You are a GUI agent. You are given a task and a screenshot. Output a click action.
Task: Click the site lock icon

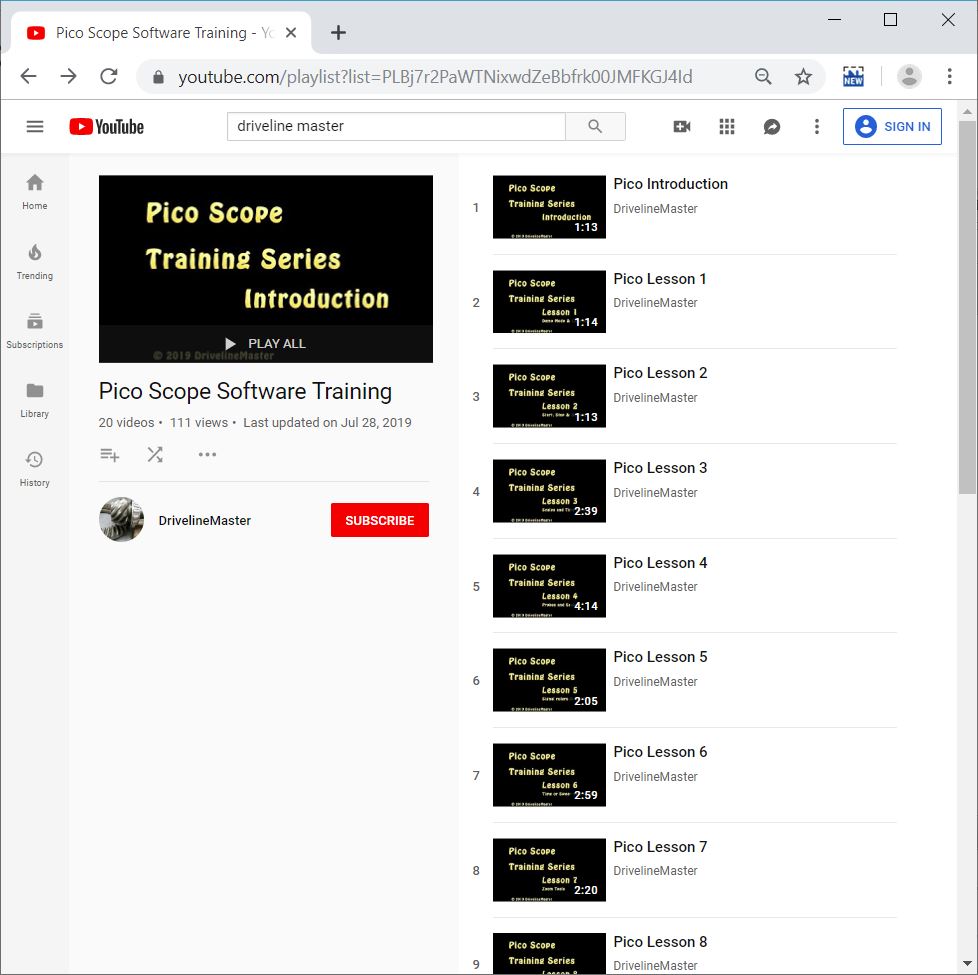click(x=158, y=77)
